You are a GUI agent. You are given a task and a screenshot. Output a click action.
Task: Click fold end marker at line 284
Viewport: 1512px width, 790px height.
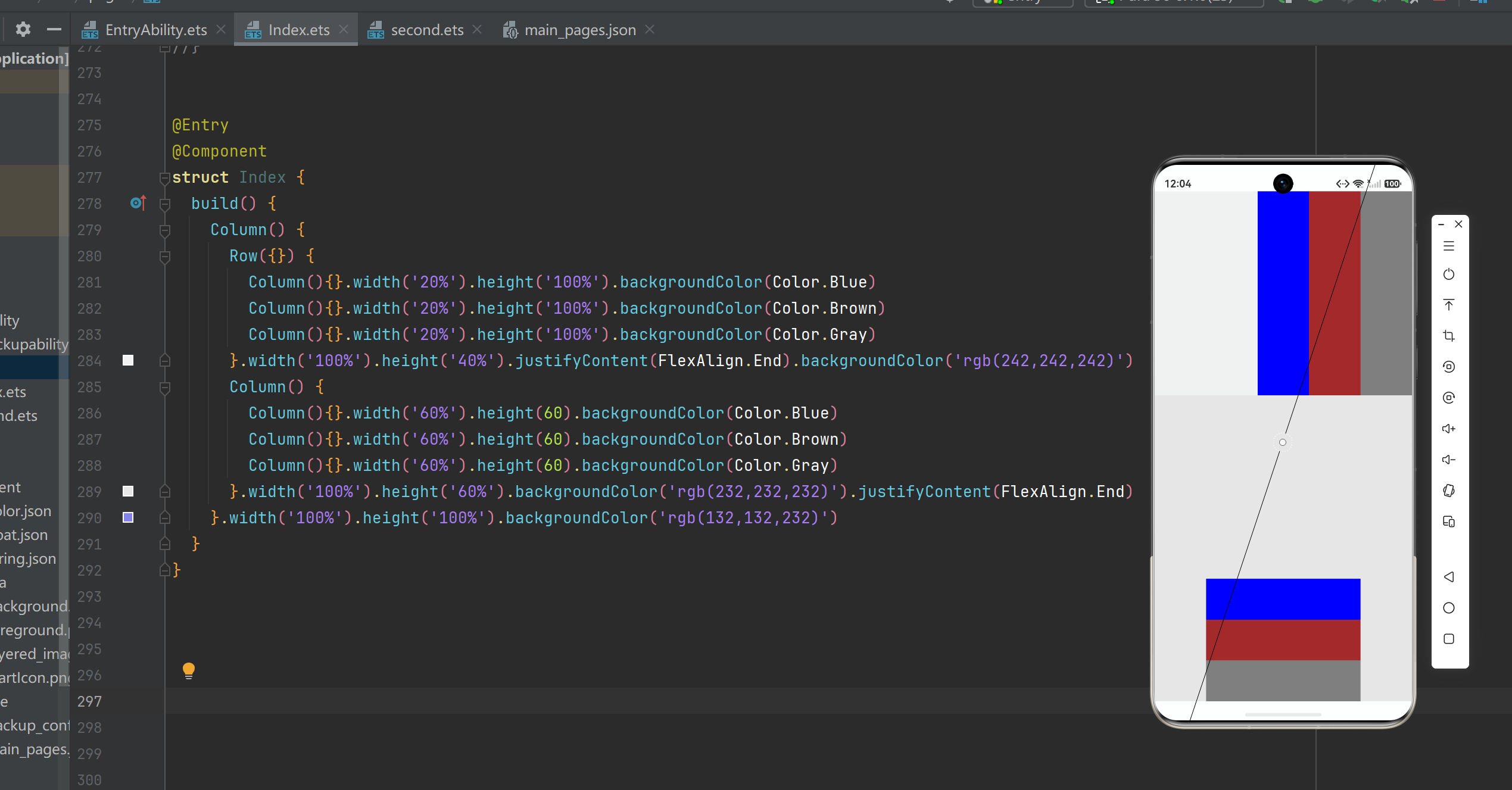pyautogui.click(x=165, y=361)
